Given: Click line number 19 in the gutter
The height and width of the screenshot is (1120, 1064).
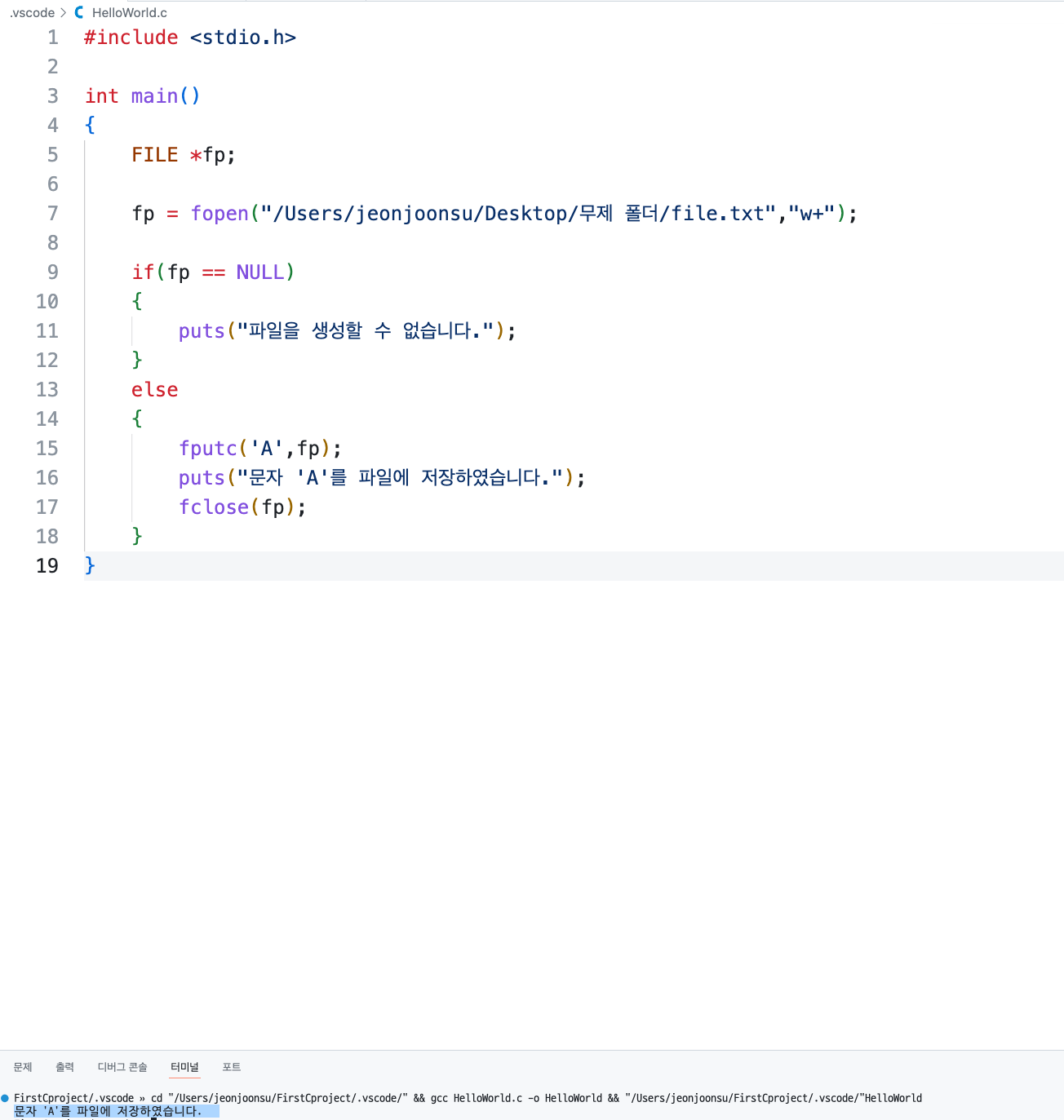Looking at the screenshot, I should click(x=47, y=566).
